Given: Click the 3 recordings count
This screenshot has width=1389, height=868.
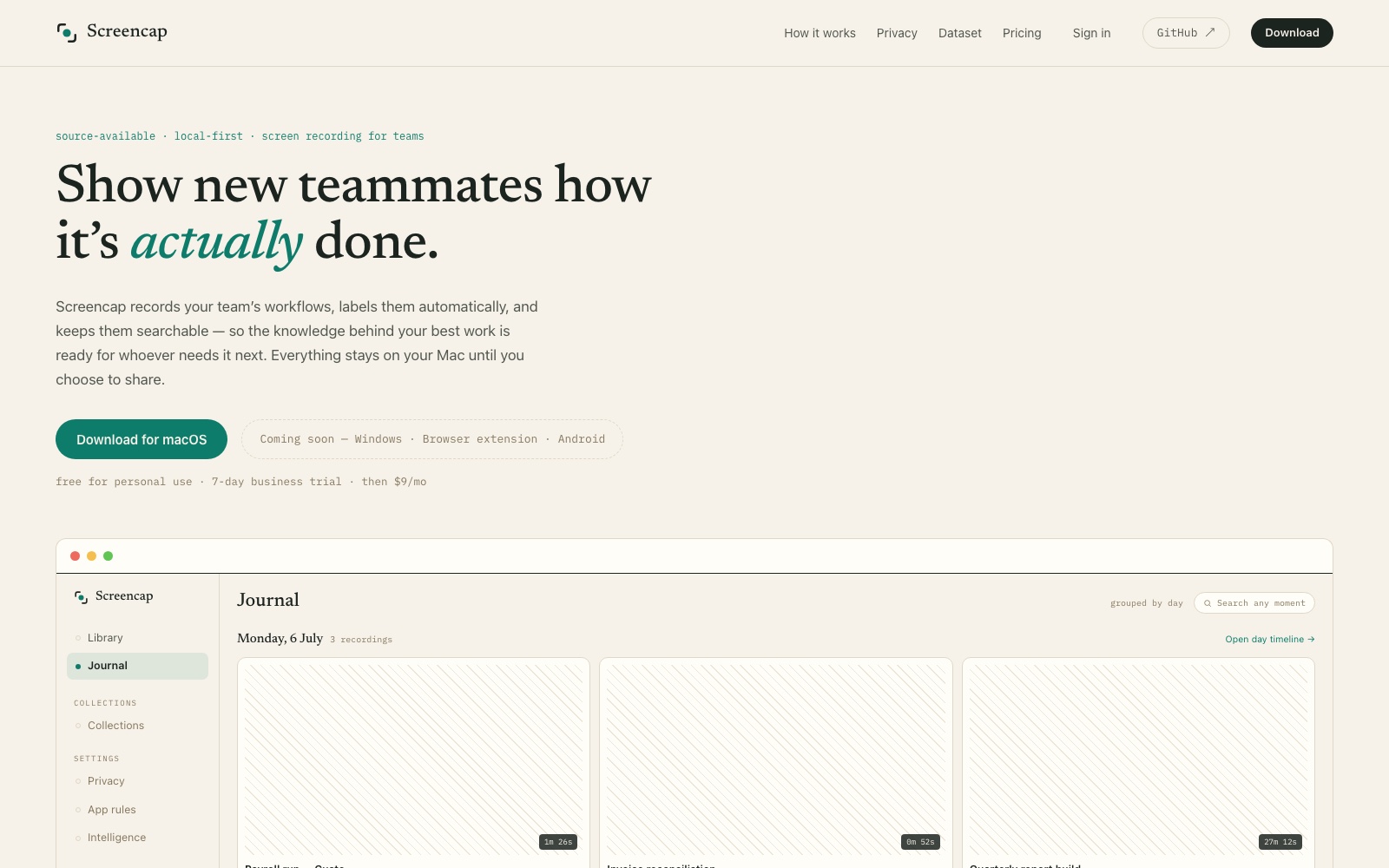Looking at the screenshot, I should (361, 640).
